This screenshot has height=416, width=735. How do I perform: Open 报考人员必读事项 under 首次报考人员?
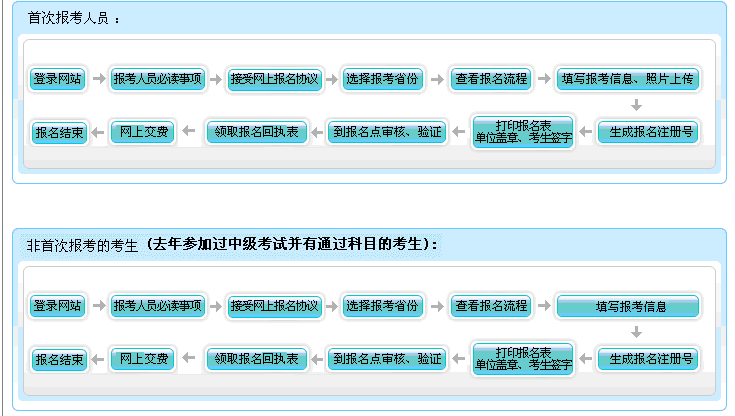click(x=157, y=79)
